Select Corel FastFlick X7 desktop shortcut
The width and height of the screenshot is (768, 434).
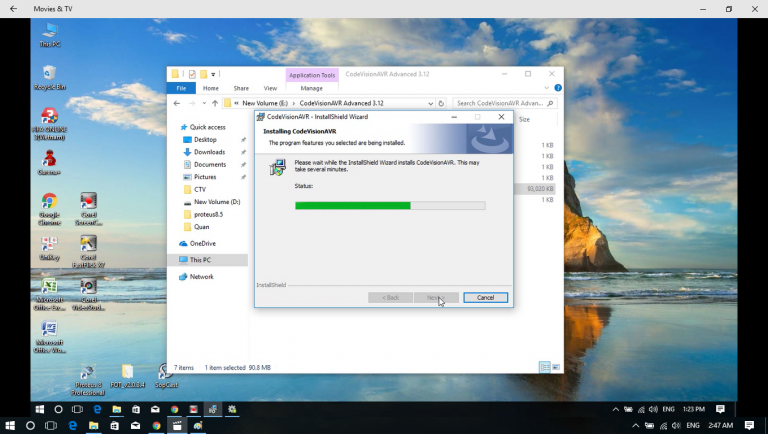[89, 252]
